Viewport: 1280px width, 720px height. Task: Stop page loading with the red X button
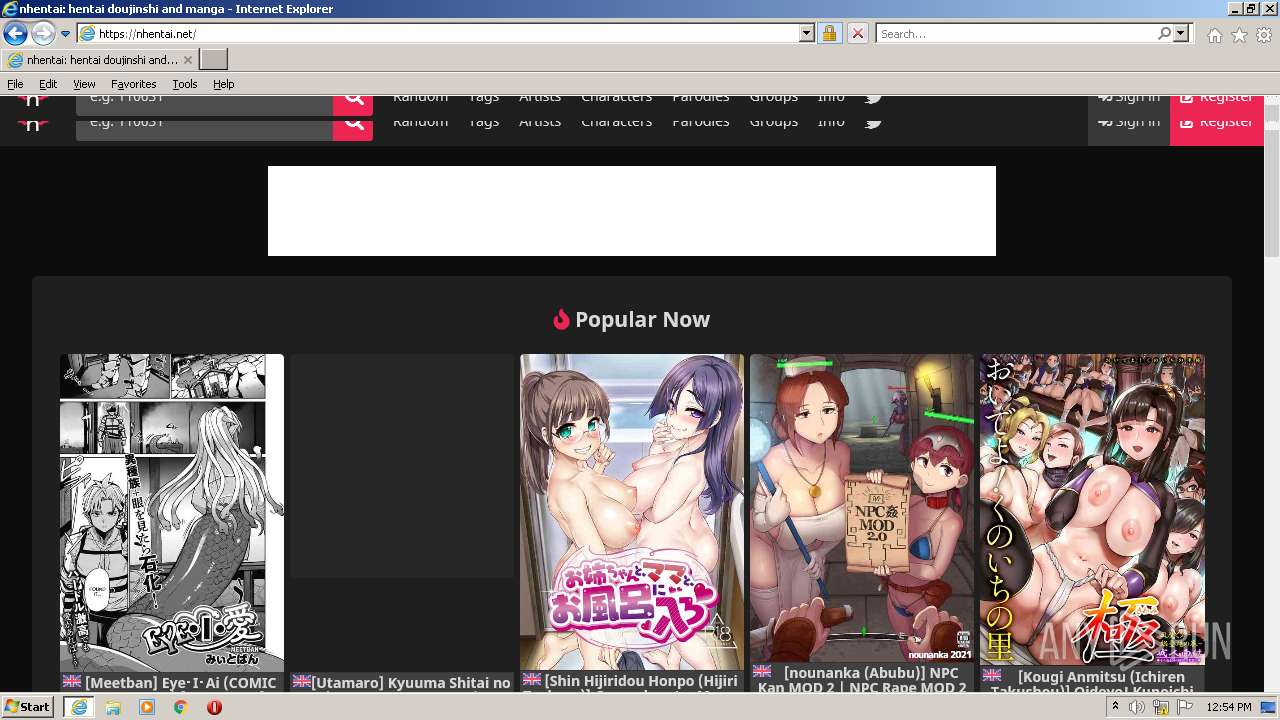point(857,34)
